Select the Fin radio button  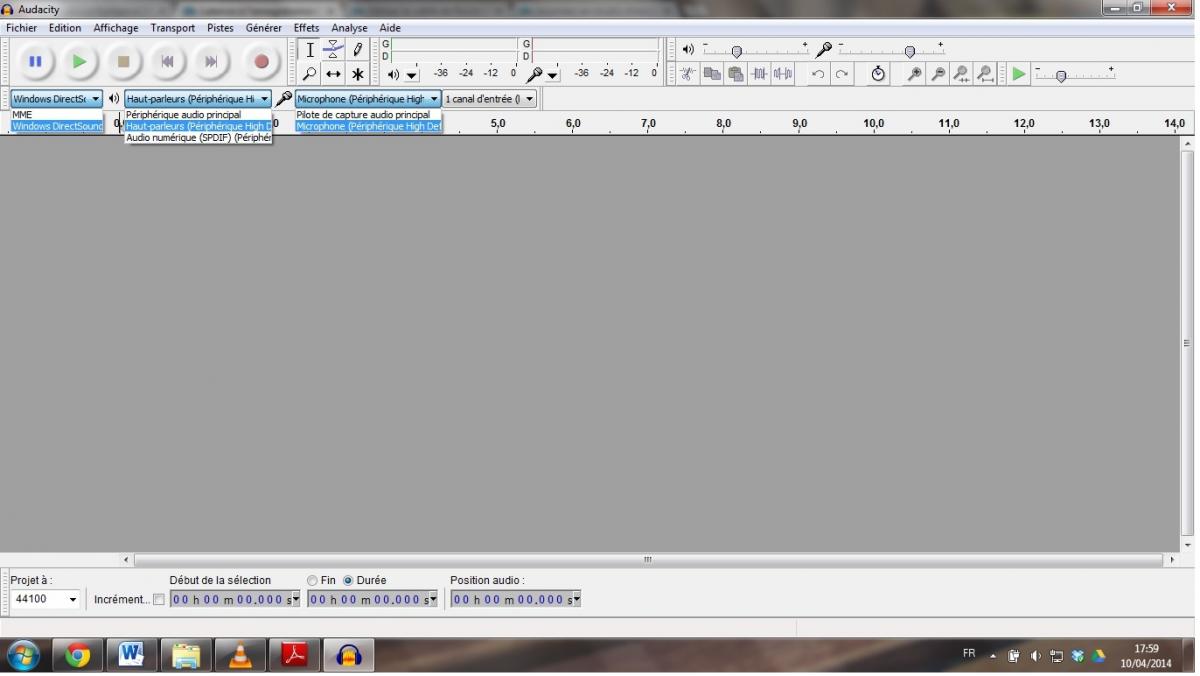coord(313,581)
